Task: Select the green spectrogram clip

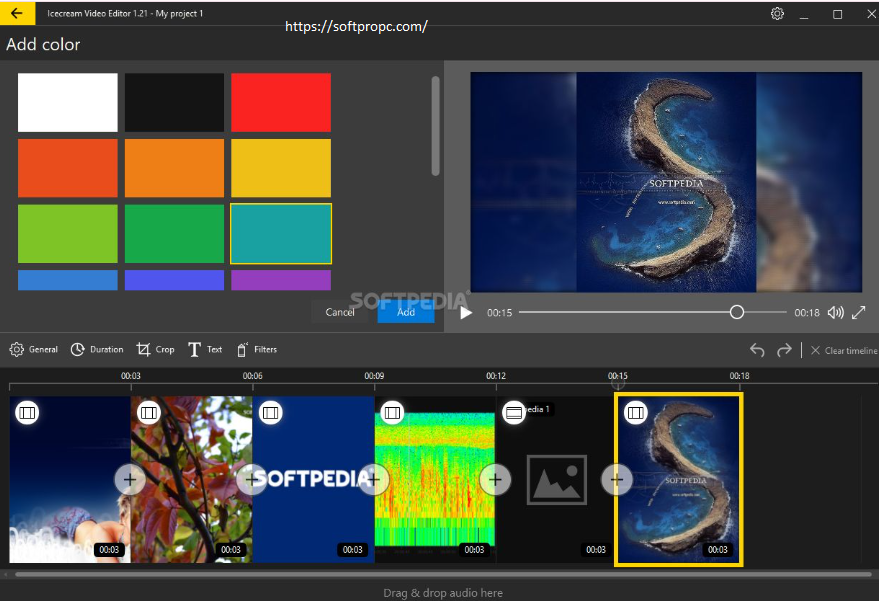Action: click(x=434, y=479)
